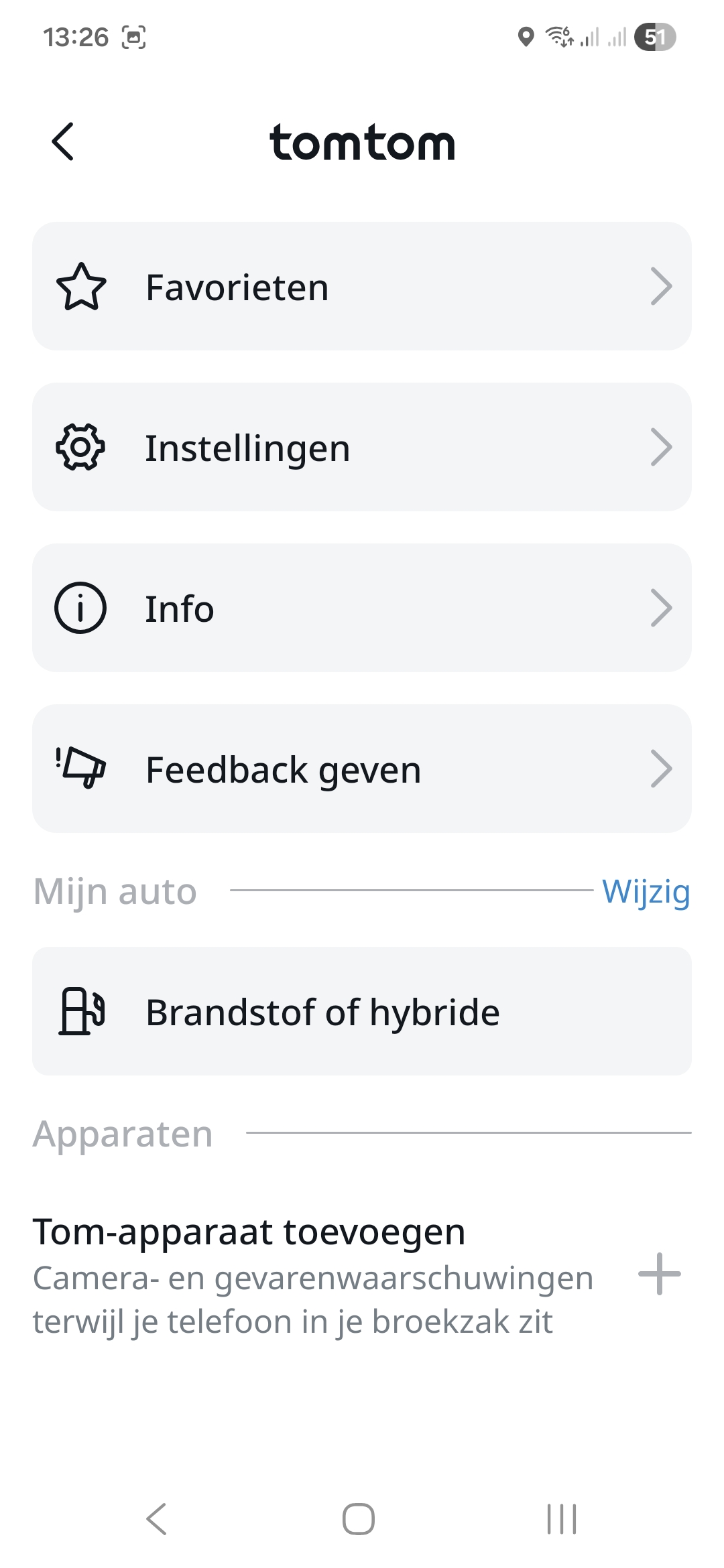Expand the Feedback geven chevron
This screenshot has height=1568, width=724.
[x=661, y=769]
